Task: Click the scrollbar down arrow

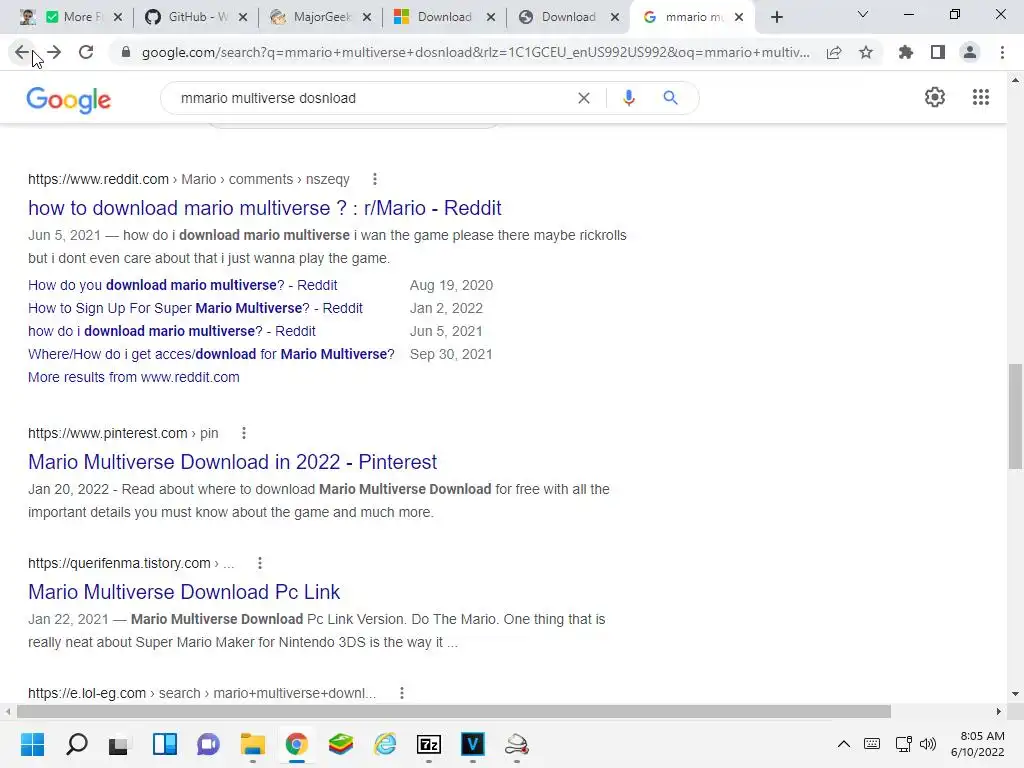Action: click(1015, 694)
